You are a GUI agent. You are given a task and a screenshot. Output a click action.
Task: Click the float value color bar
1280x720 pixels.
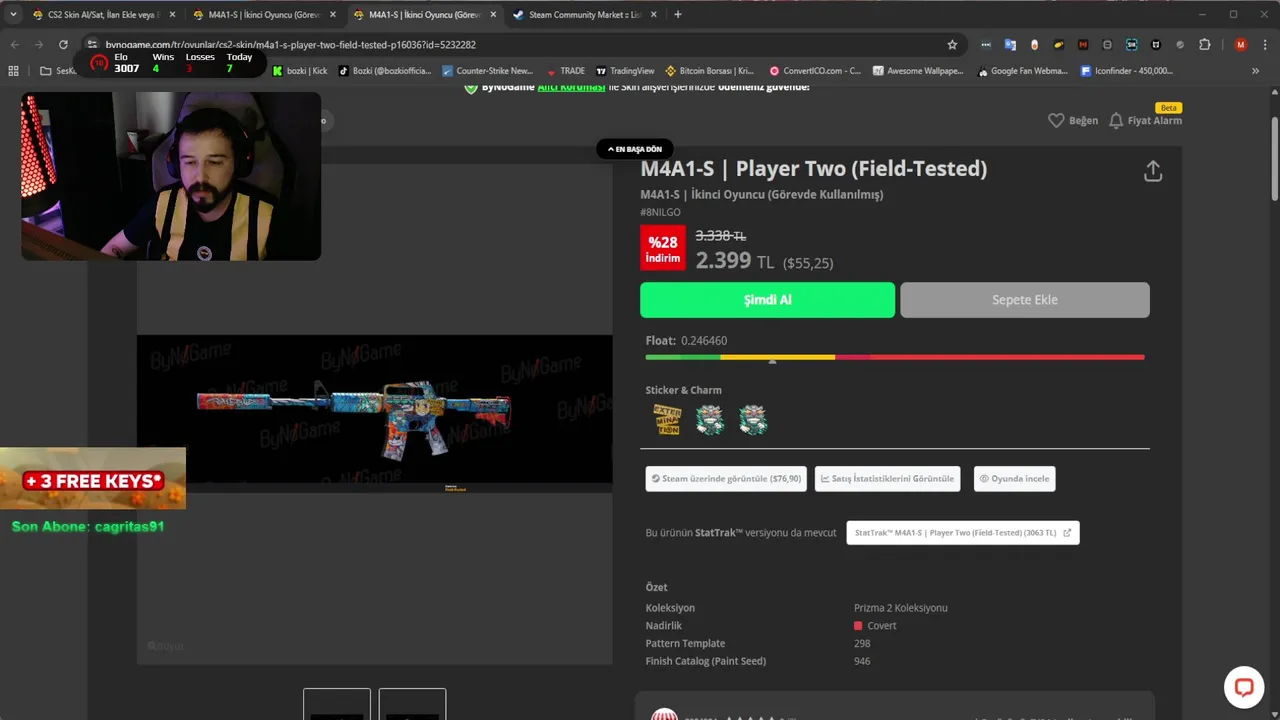pos(895,357)
